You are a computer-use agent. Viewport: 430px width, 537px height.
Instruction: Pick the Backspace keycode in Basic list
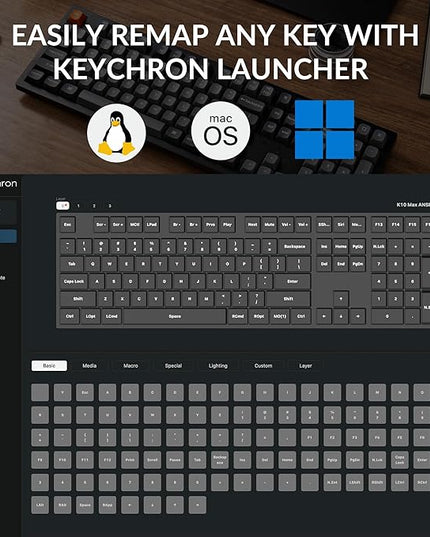click(220, 460)
